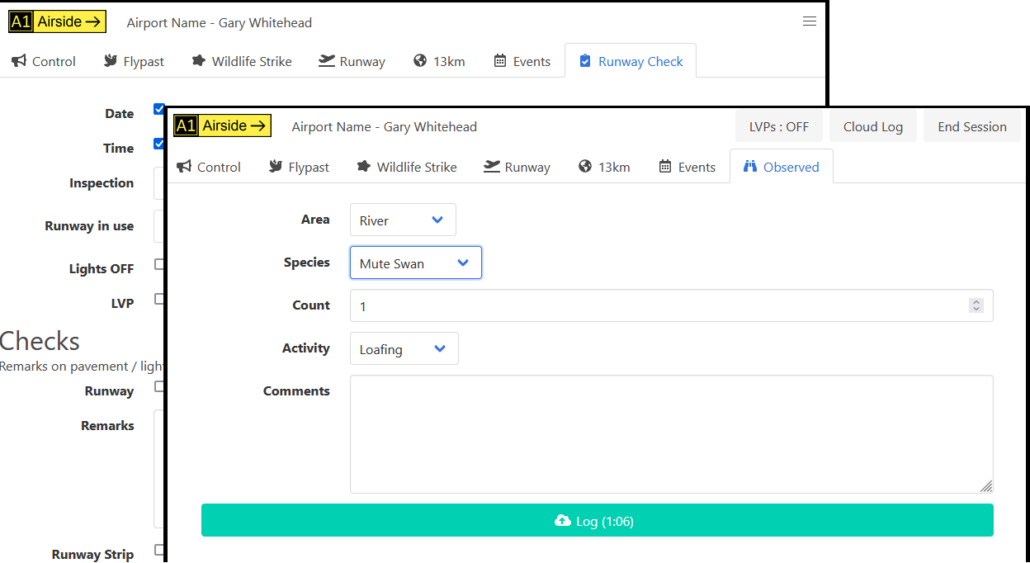Tick the Runway checkbox under Checks
The image size is (1030, 563).
pyautogui.click(x=159, y=387)
